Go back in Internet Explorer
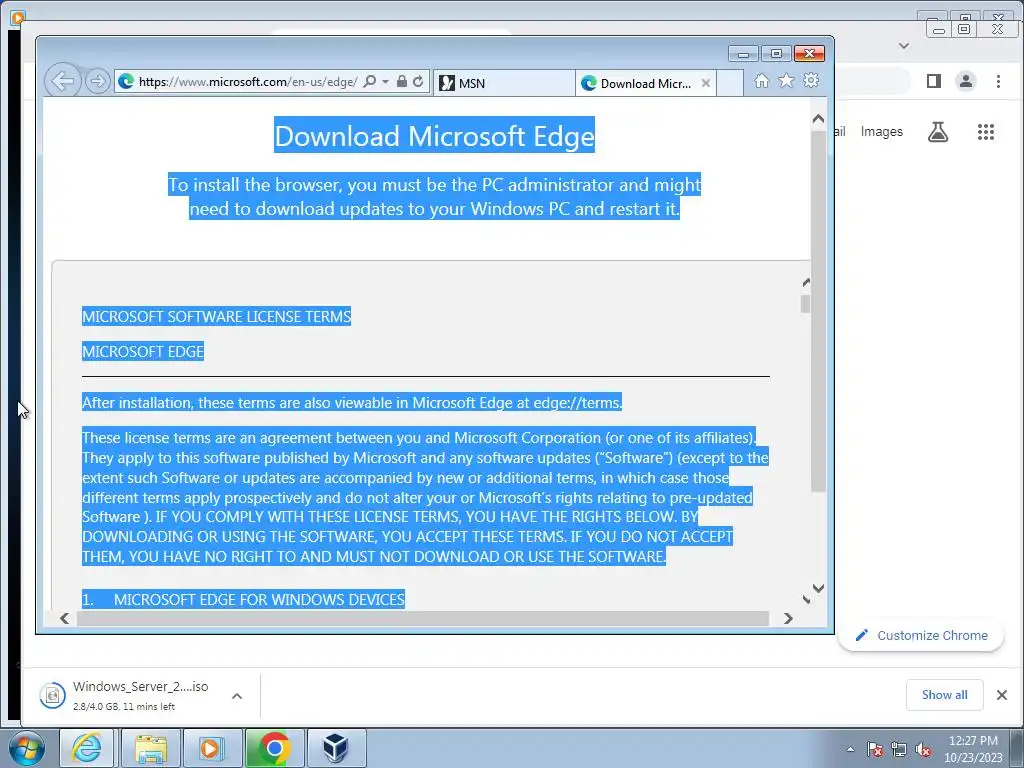 pyautogui.click(x=62, y=82)
